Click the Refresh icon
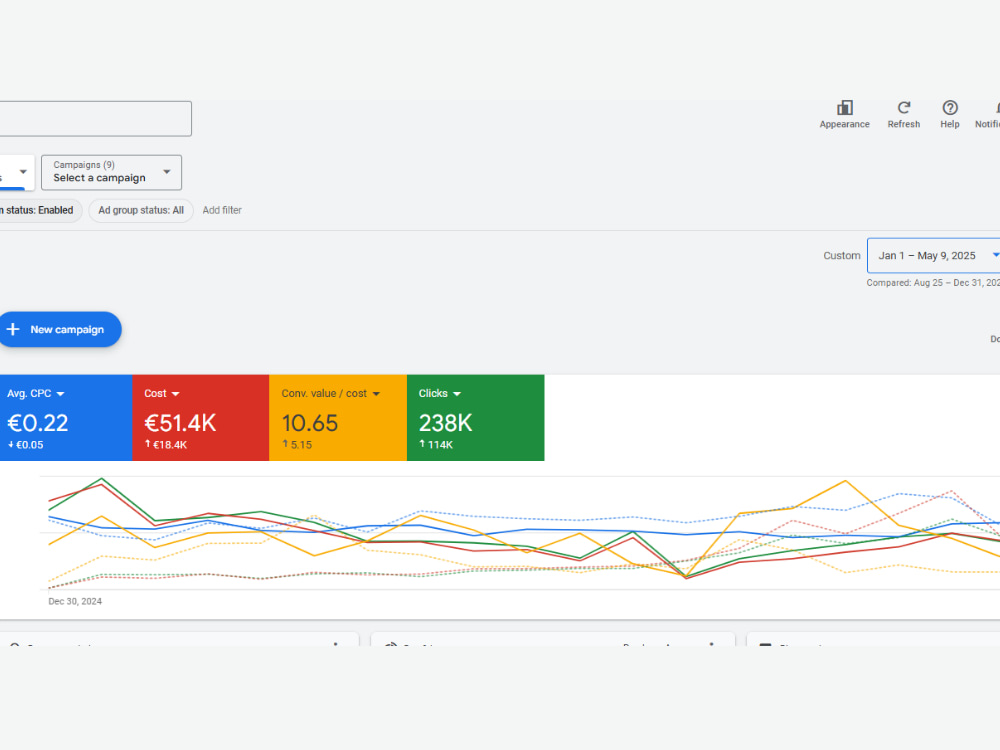This screenshot has width=1000, height=750. pos(903,108)
